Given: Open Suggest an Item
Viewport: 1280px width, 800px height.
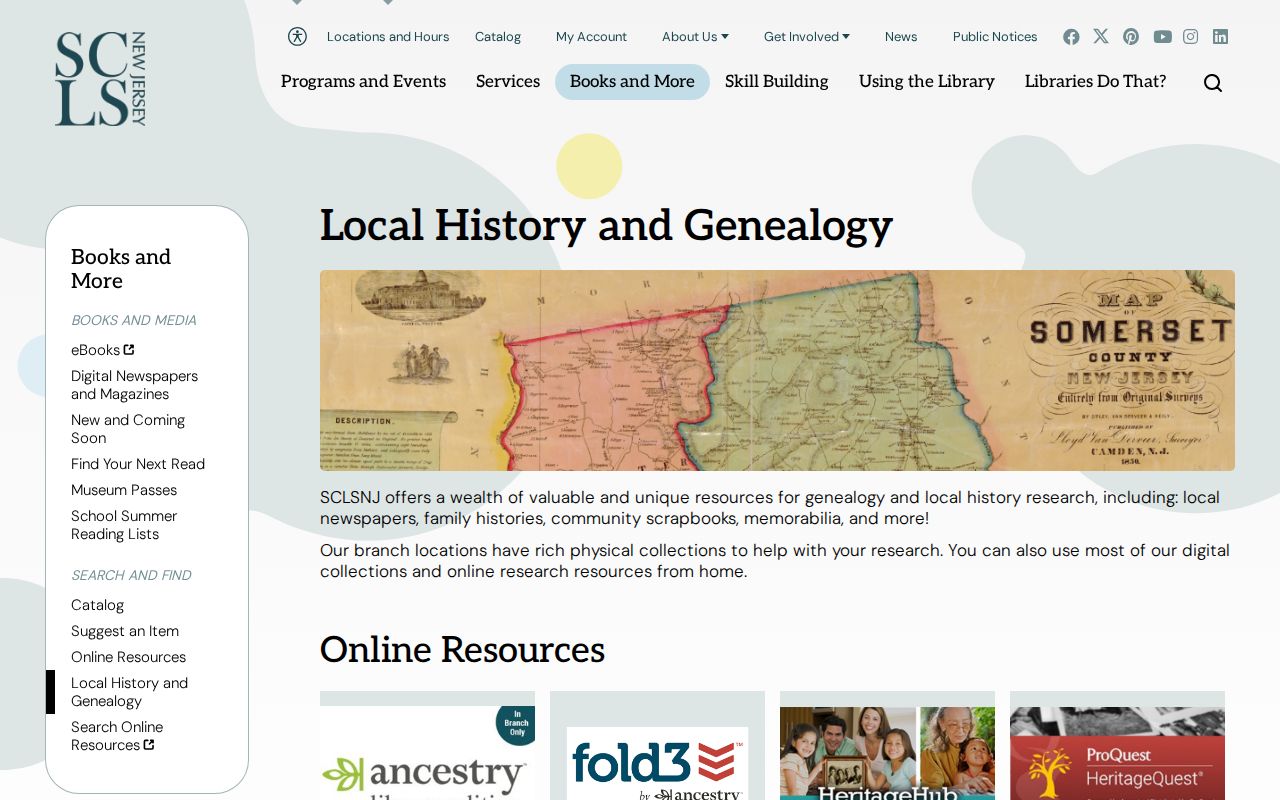Looking at the screenshot, I should click(125, 631).
